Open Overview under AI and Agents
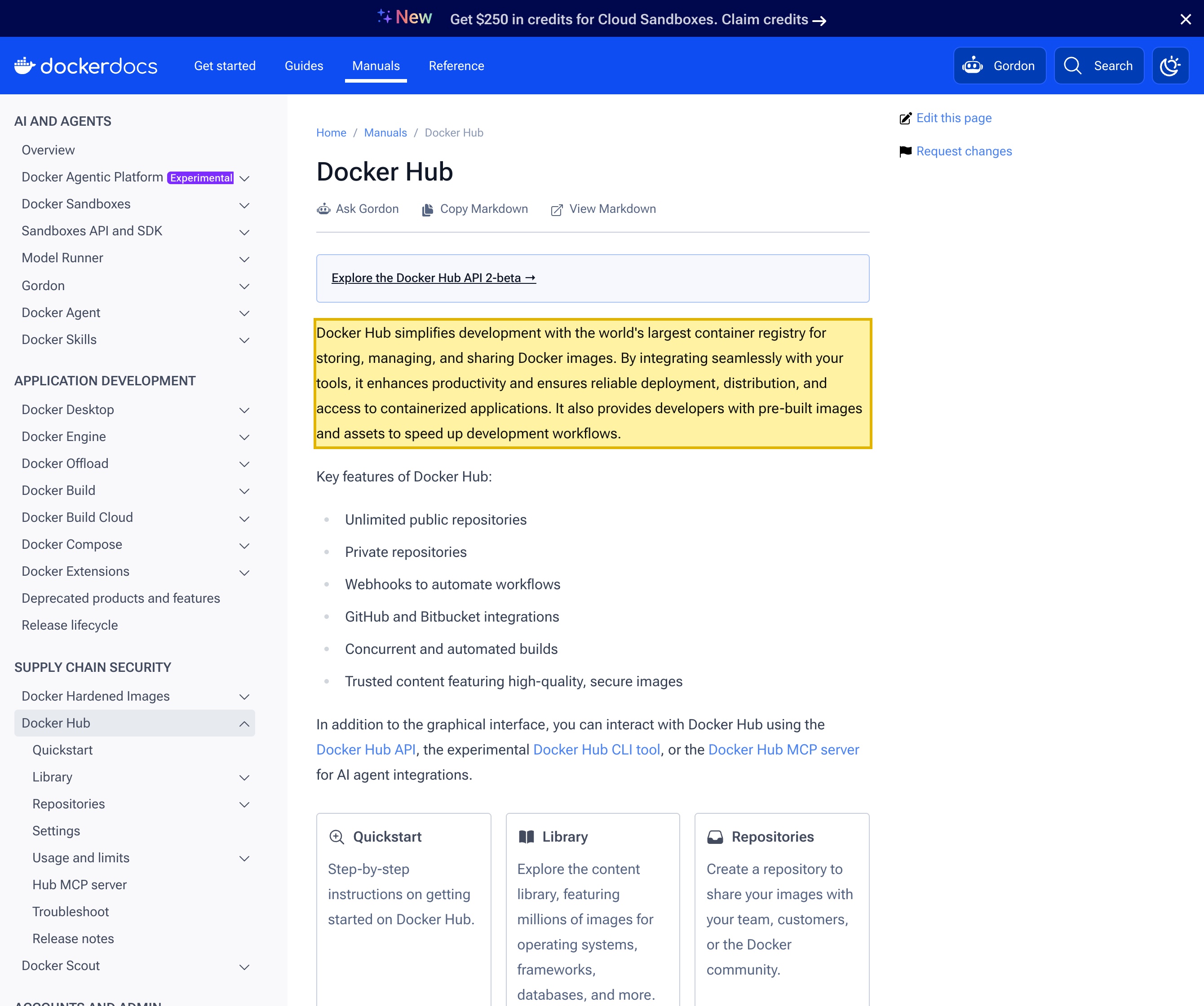Image resolution: width=1204 pixels, height=1006 pixels. click(x=48, y=150)
